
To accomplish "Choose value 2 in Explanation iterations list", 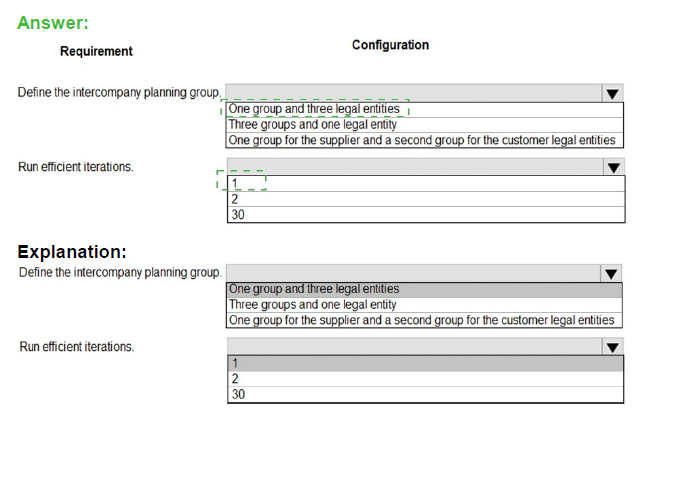I will tap(235, 379).
